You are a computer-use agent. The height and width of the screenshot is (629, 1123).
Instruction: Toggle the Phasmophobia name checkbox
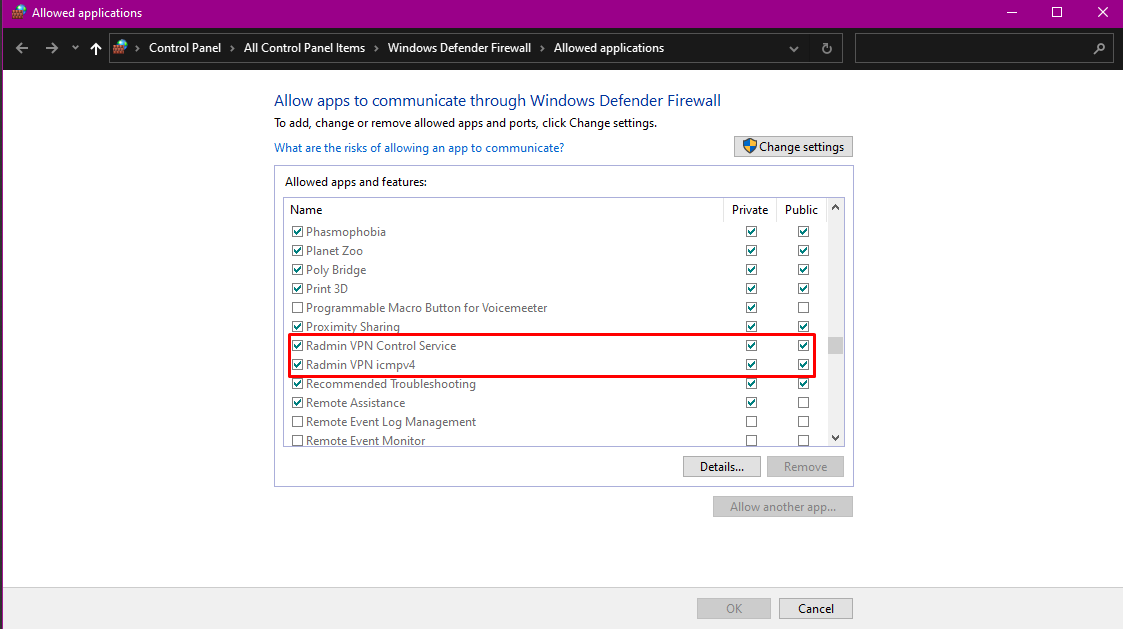(x=297, y=231)
